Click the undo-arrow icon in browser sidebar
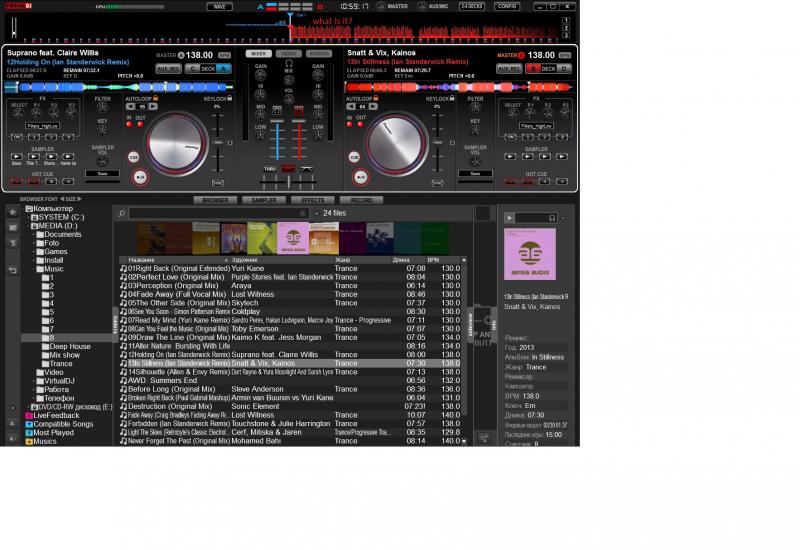 tap(13, 270)
